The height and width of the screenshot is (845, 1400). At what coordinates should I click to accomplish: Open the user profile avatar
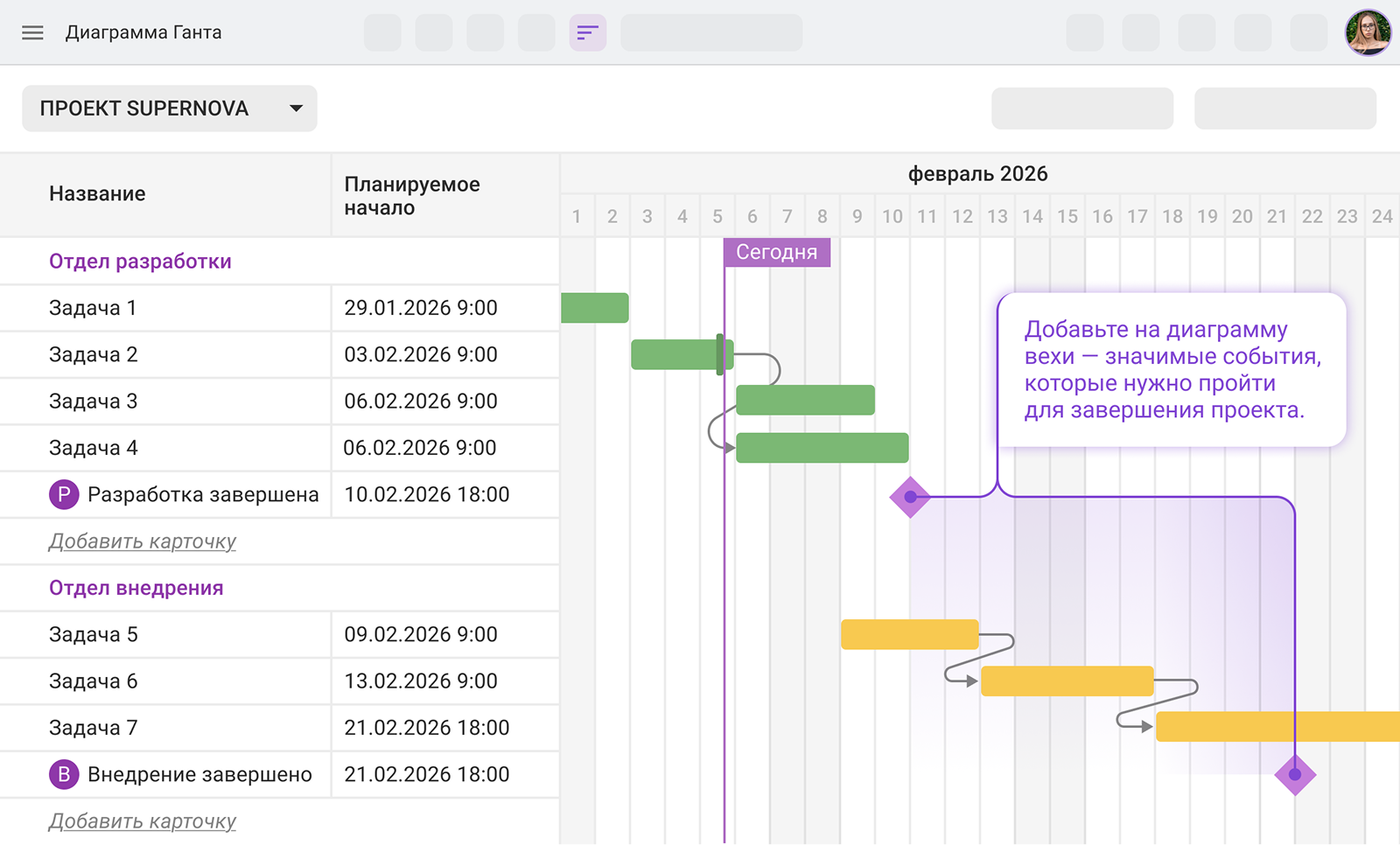[x=1367, y=33]
